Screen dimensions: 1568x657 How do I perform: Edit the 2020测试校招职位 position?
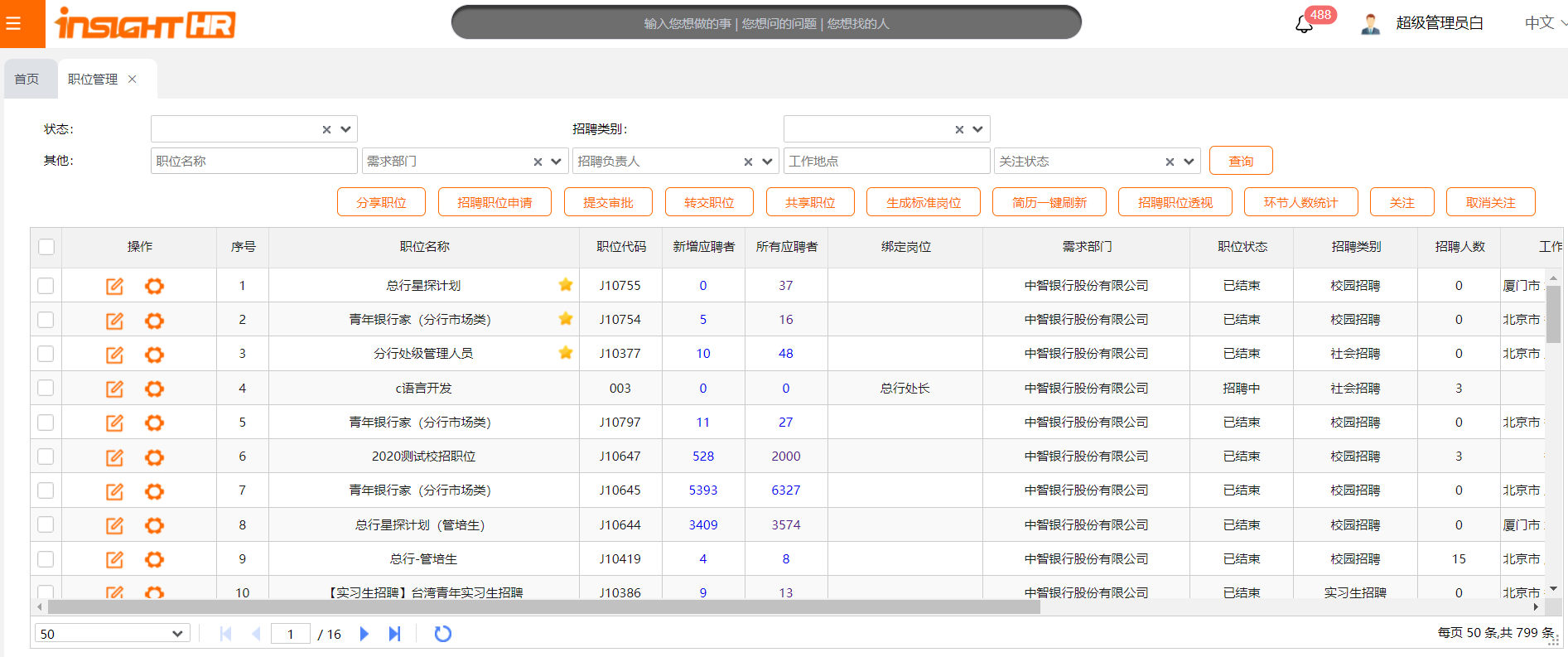point(114,457)
